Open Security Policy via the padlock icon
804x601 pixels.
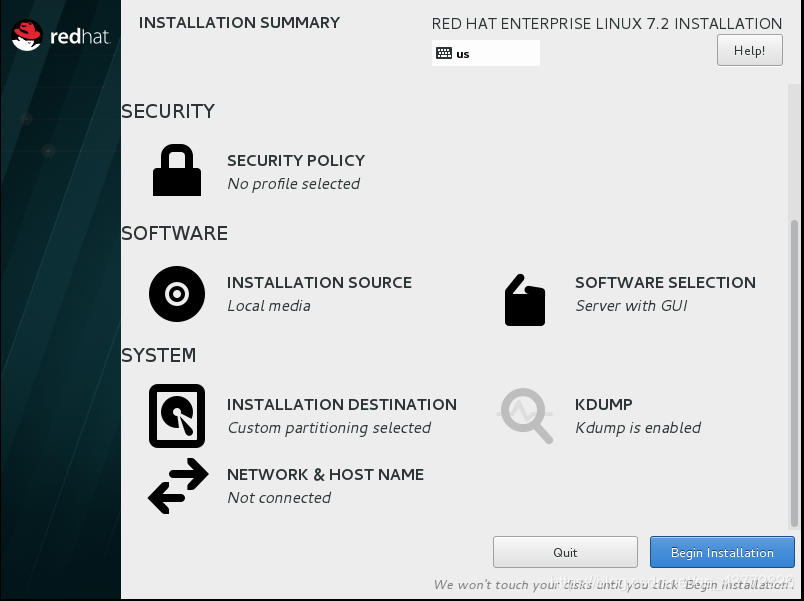[x=177, y=170]
